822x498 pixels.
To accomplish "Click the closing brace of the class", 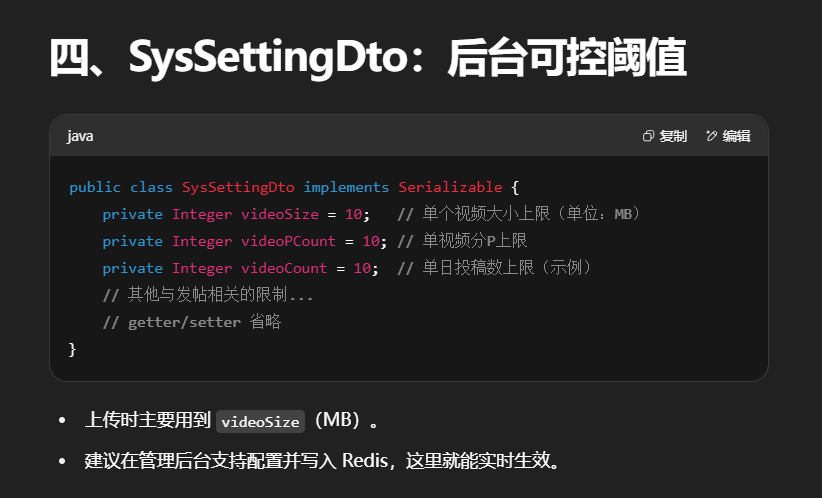I will (72, 349).
